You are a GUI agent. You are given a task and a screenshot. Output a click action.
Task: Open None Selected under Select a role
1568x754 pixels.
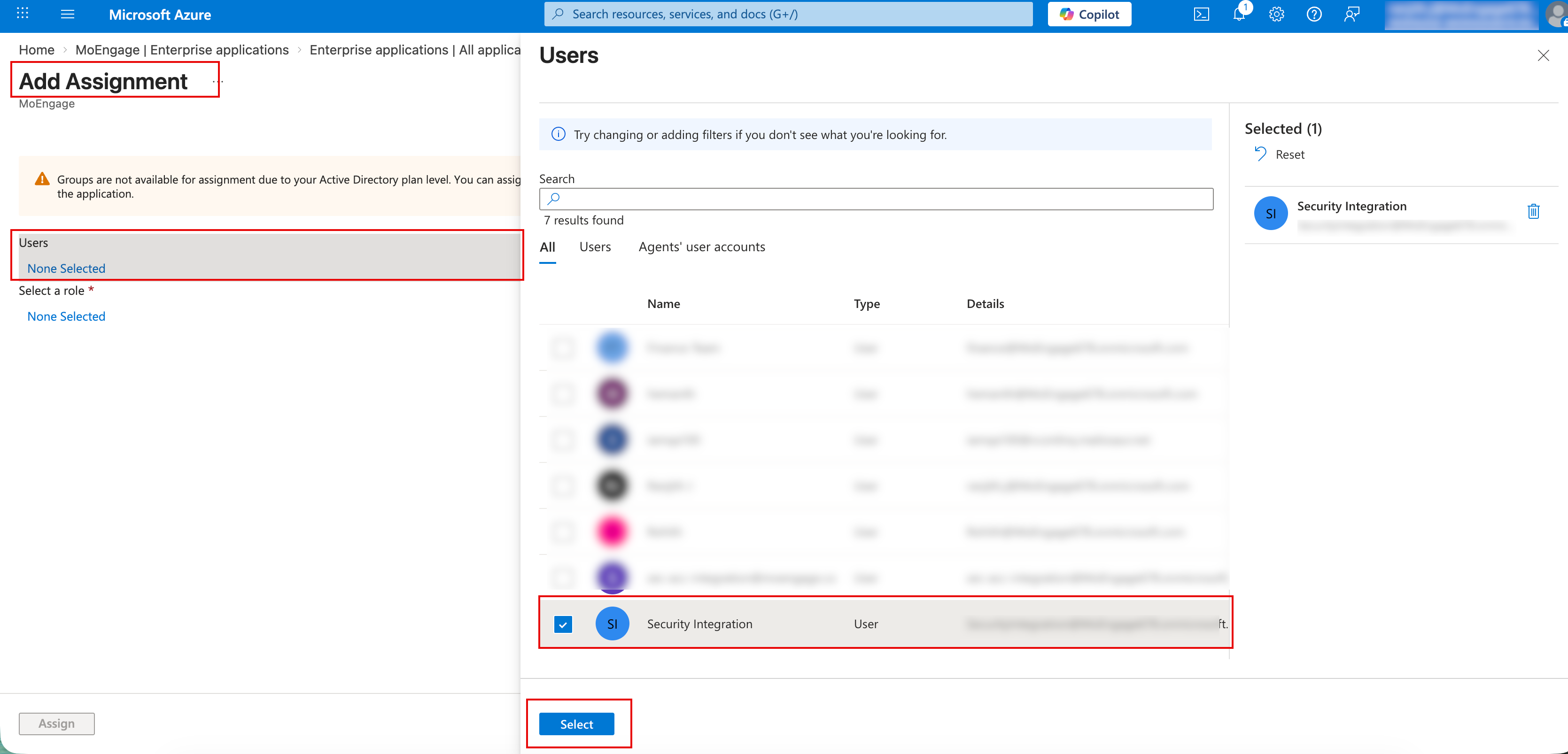point(66,316)
